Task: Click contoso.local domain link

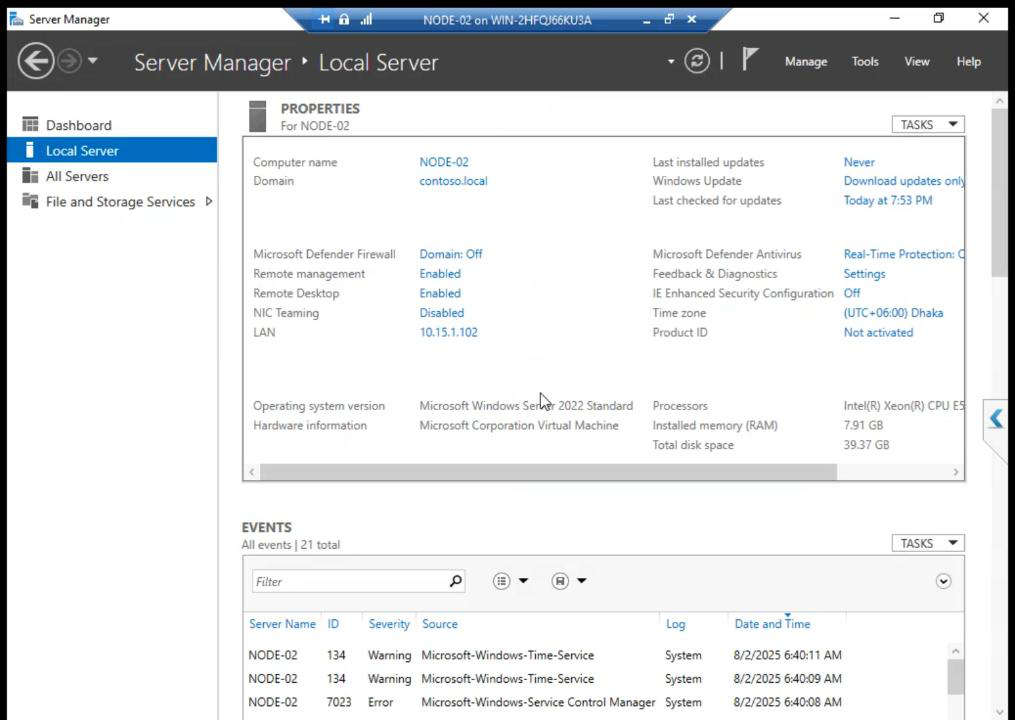Action: coord(453,181)
